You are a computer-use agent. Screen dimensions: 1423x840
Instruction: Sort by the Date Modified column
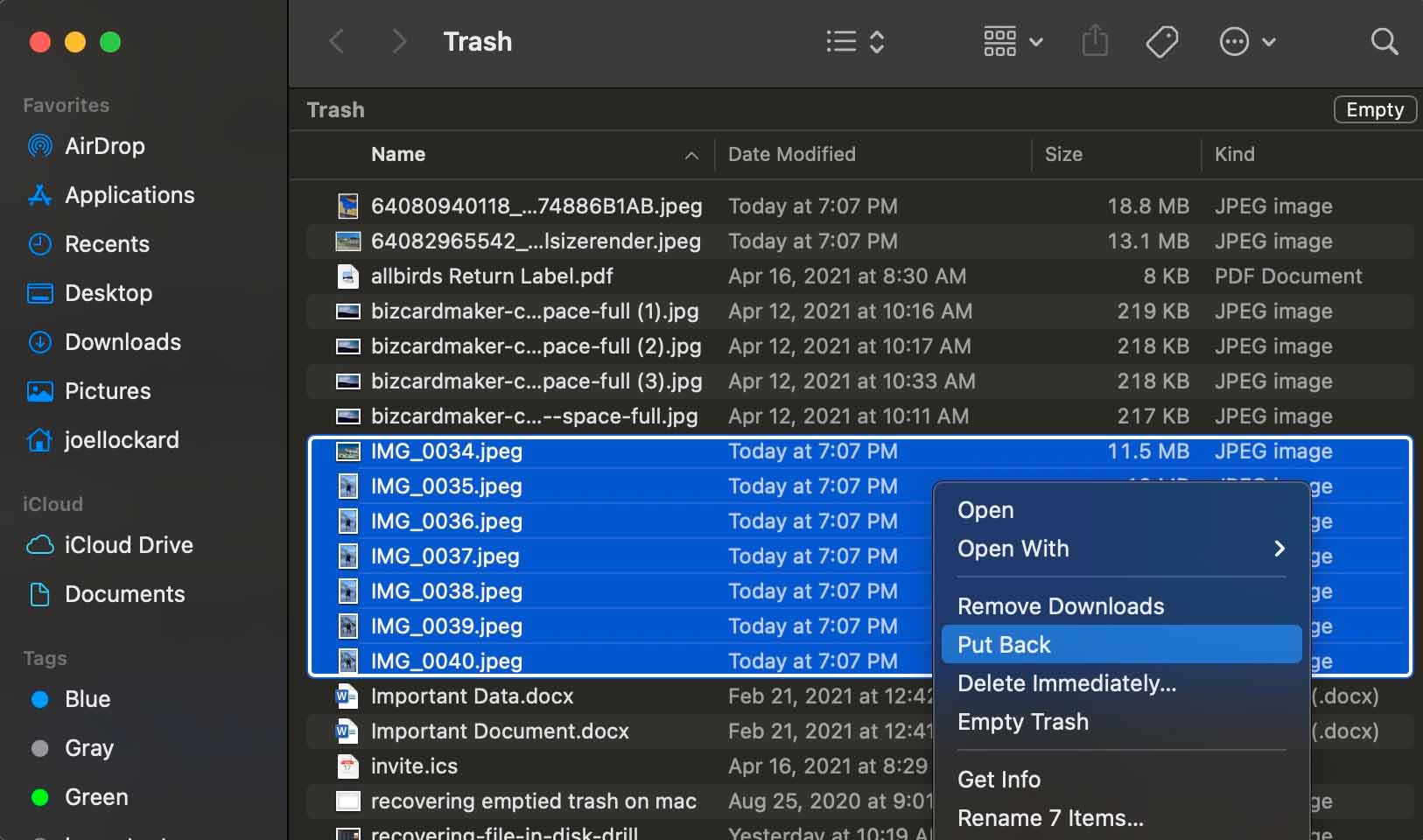point(792,154)
